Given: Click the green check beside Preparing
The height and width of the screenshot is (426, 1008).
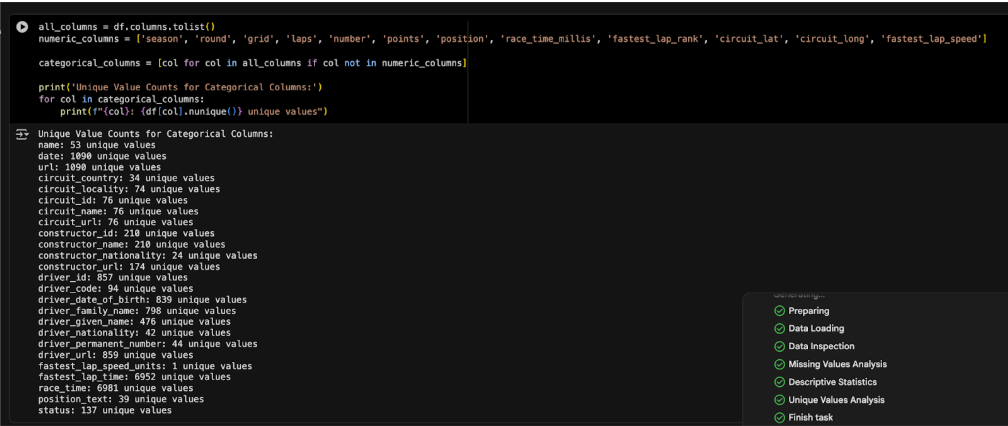Looking at the screenshot, I should coord(779,311).
